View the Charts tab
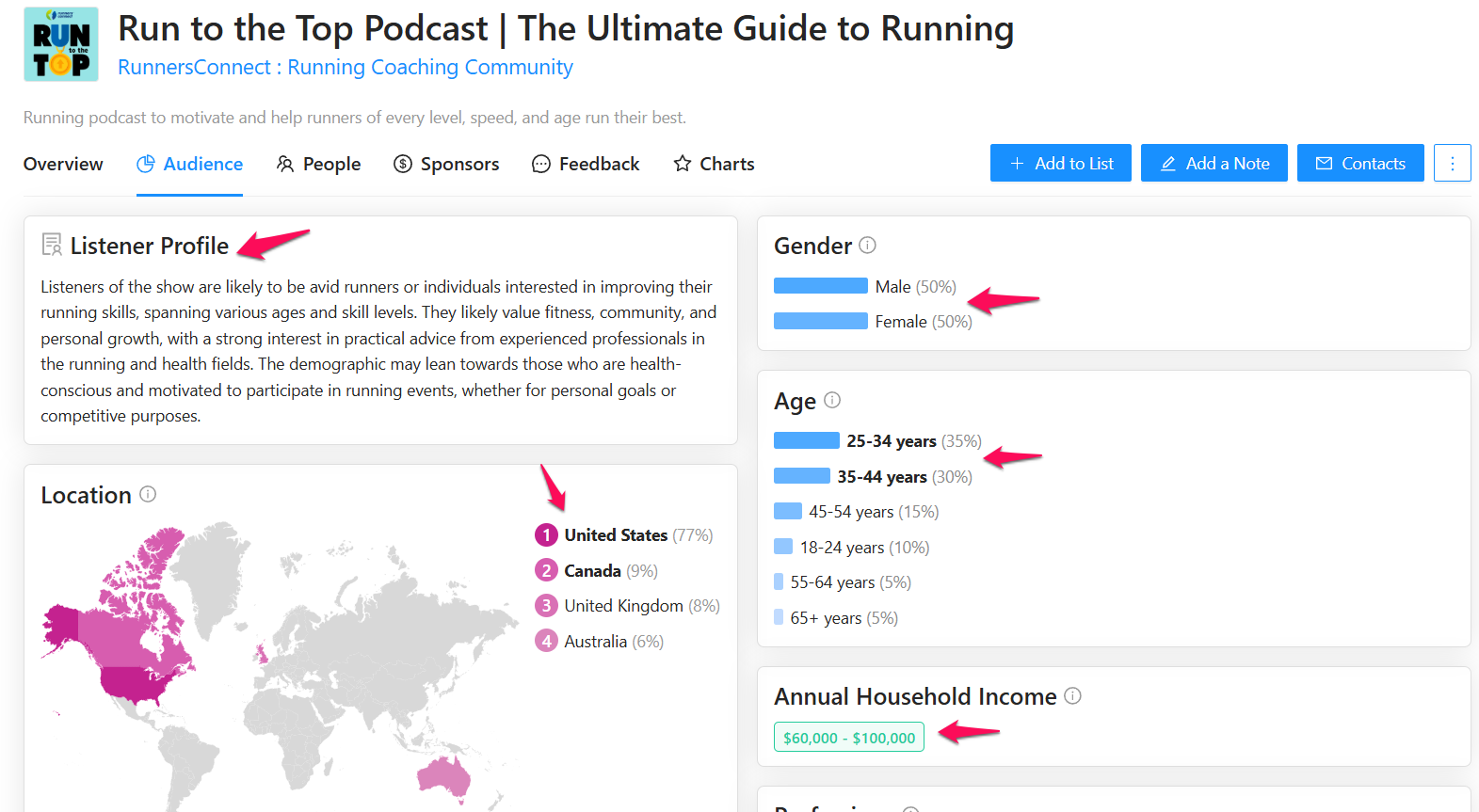 [714, 164]
